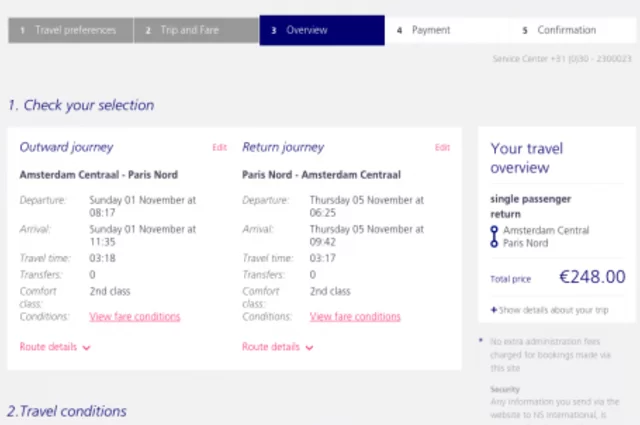Go back to Travel preferences step
640x425 pixels.
pos(70,30)
